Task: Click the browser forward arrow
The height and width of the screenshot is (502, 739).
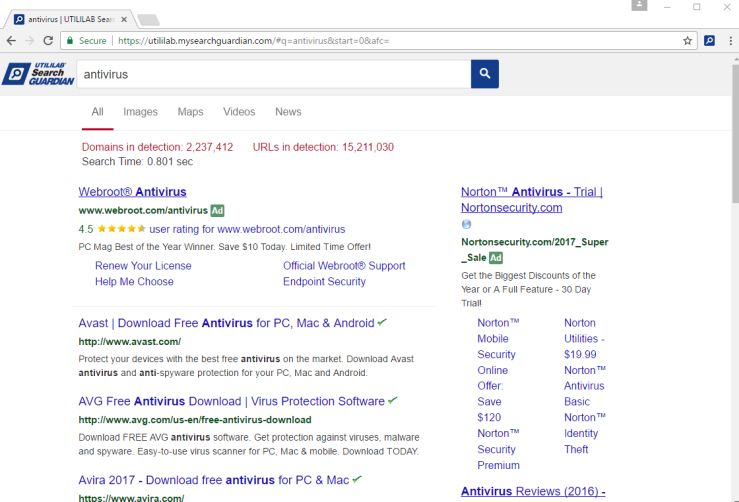Action: tap(30, 41)
